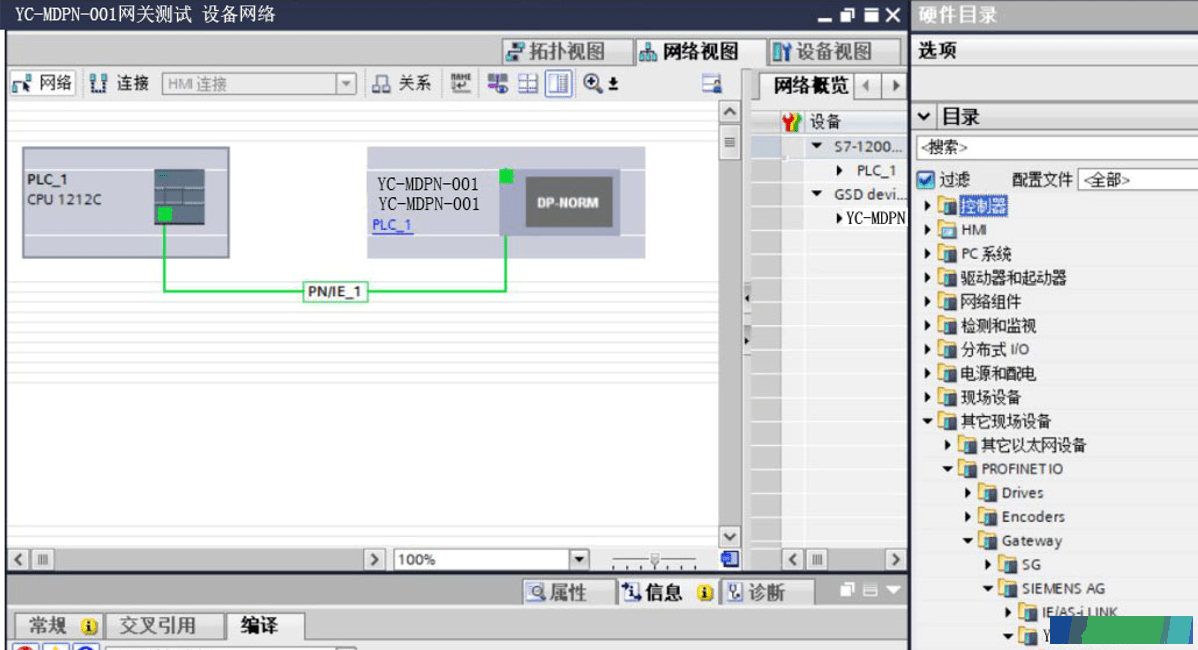
Task: Click the save window settings icon
Action: point(711,83)
